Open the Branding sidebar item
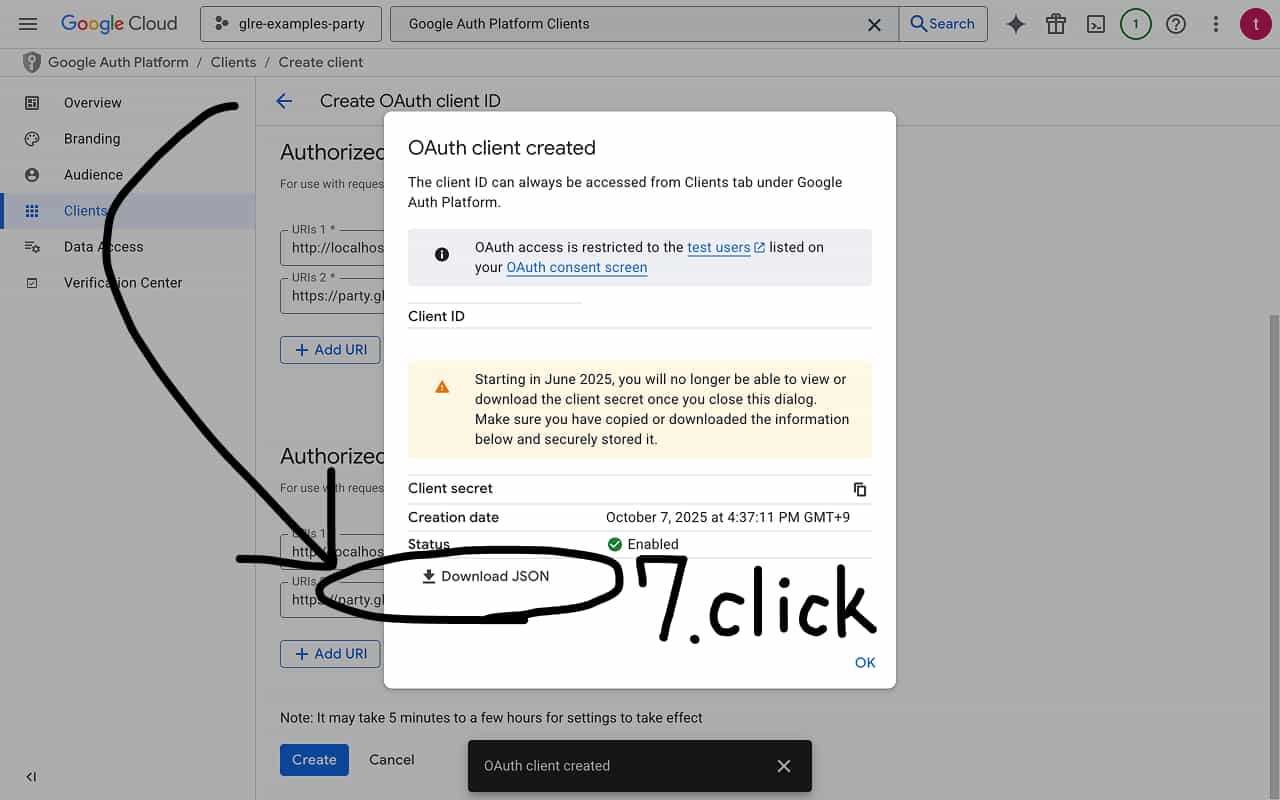Viewport: 1280px width, 800px height. [91, 139]
